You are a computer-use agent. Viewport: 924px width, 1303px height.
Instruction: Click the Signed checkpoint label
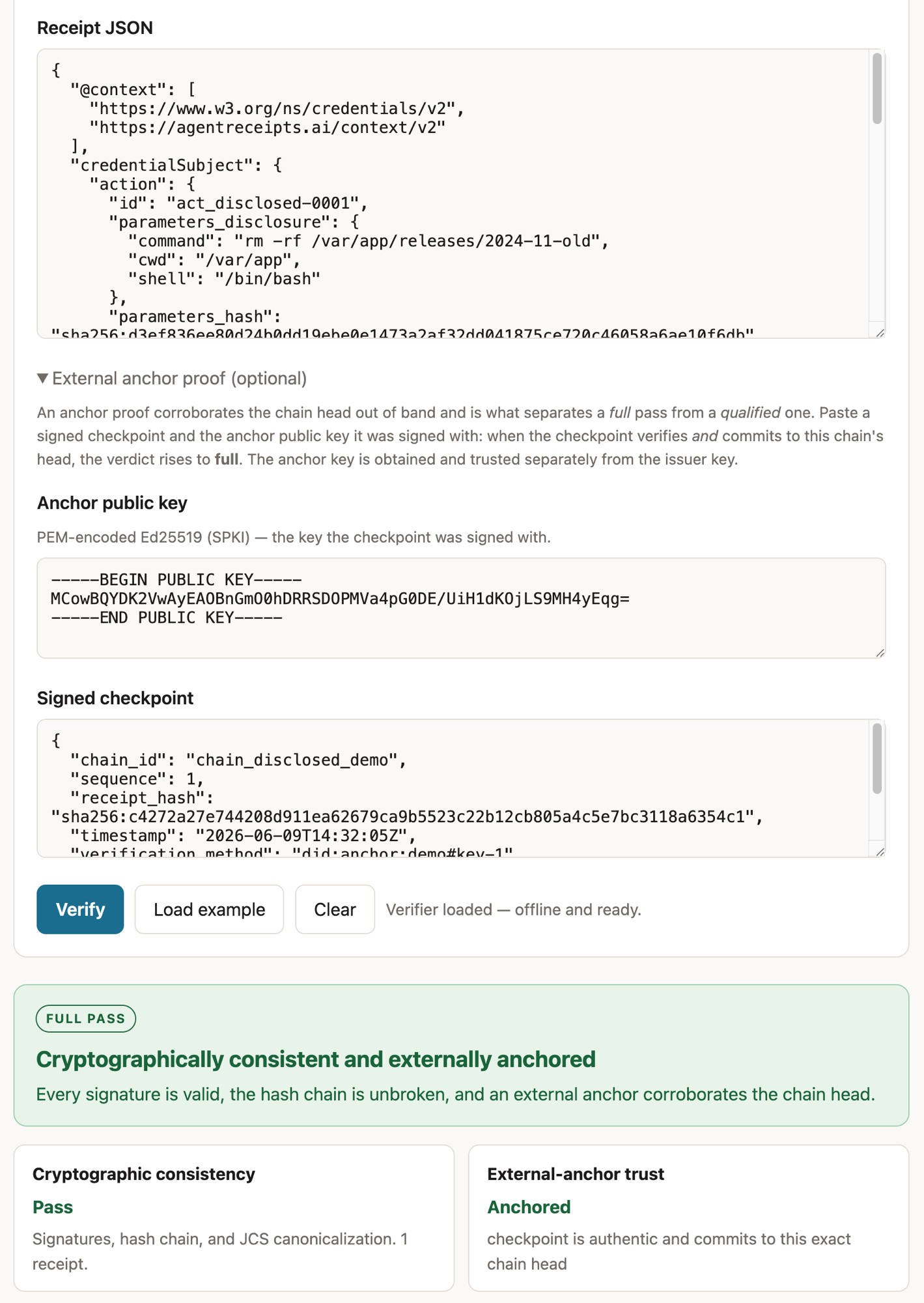pos(115,698)
